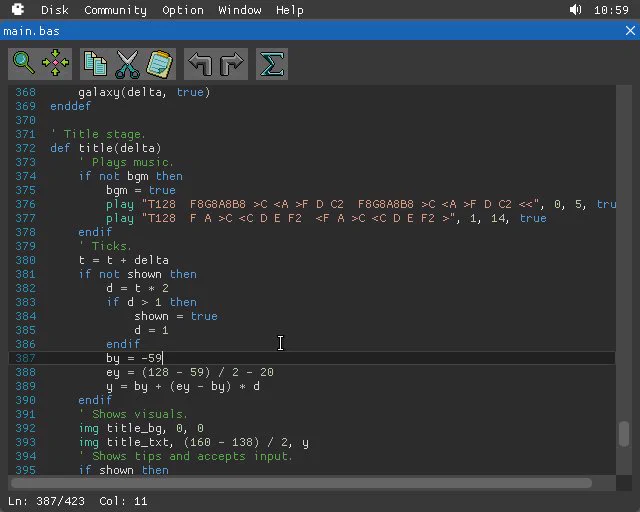Viewport: 640px width, 512px height.
Task: Click the 'Shows tips and accepts input.' comment
Action: (x=186, y=456)
